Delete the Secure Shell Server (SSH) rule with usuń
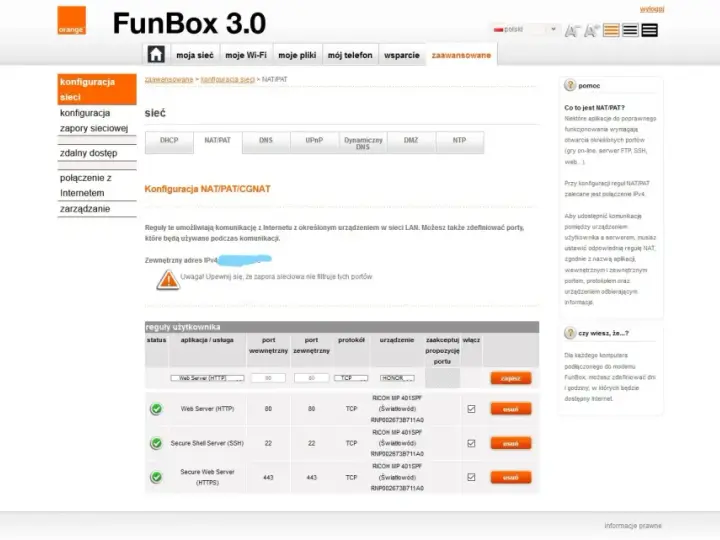The width and height of the screenshot is (720, 540). (511, 443)
